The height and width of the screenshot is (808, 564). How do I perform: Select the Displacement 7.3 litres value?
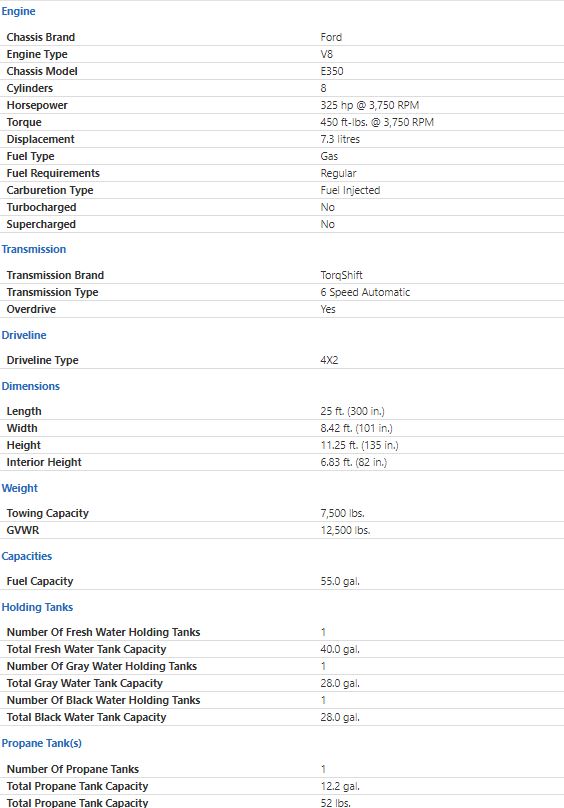pyautogui.click(x=340, y=139)
